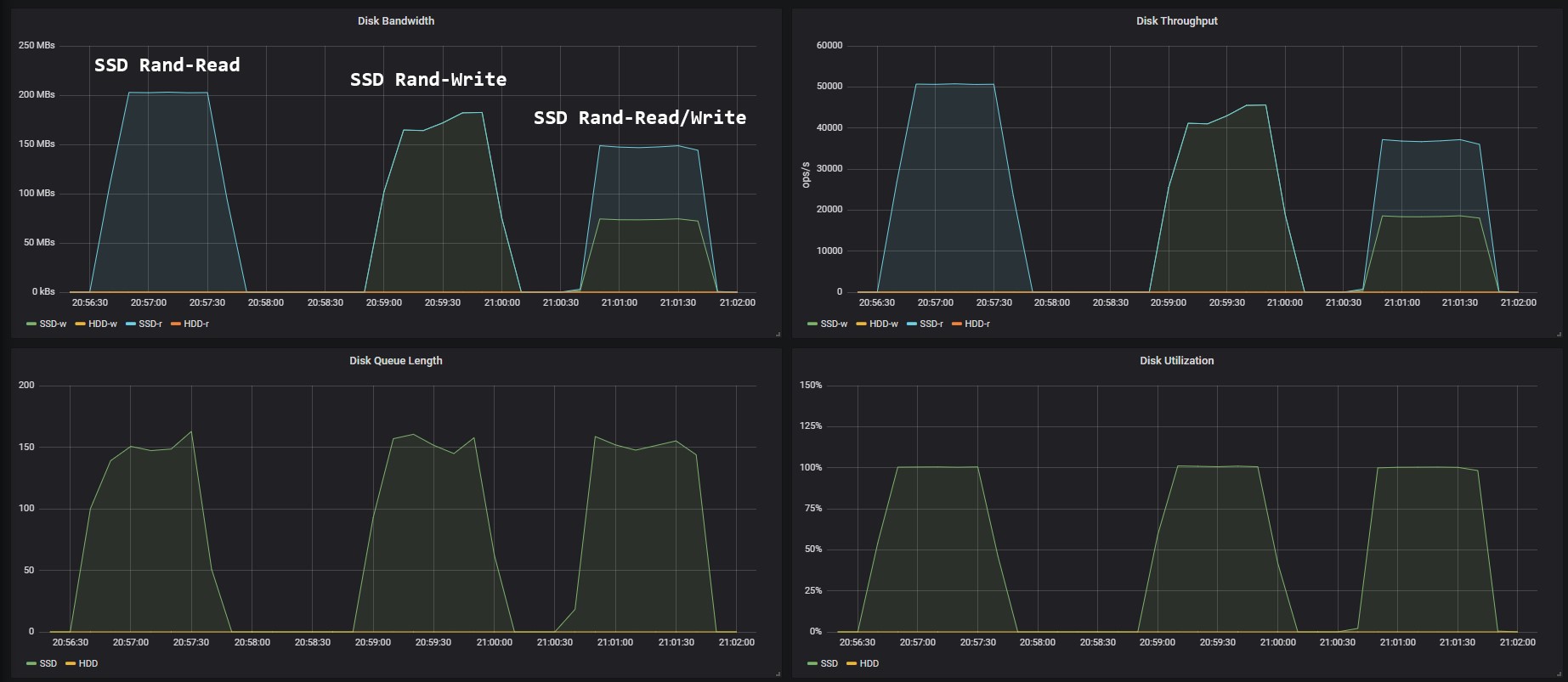Toggle SSD series label in Disk Utilization legend

click(829, 663)
